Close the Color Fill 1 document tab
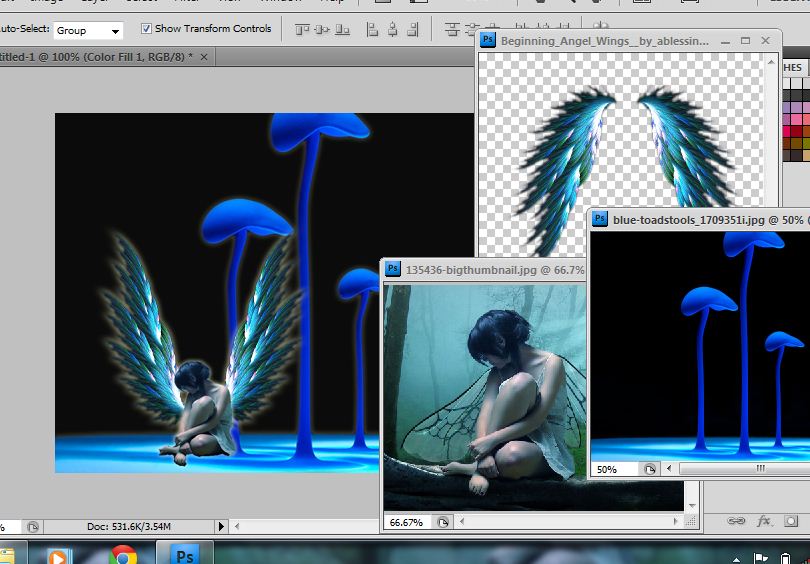This screenshot has height=564, width=810. [204, 57]
